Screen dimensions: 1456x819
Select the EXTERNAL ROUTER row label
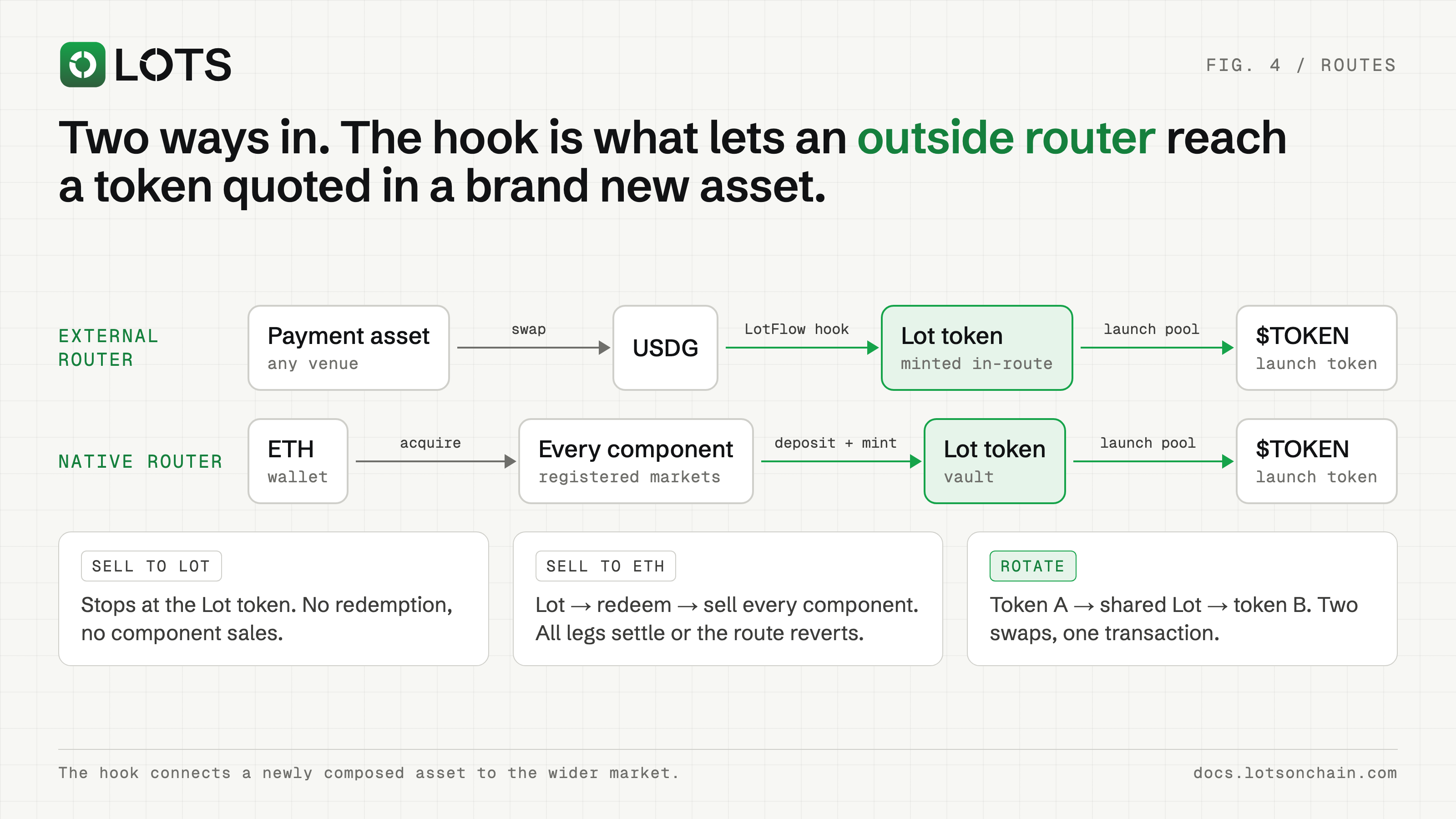point(109,348)
